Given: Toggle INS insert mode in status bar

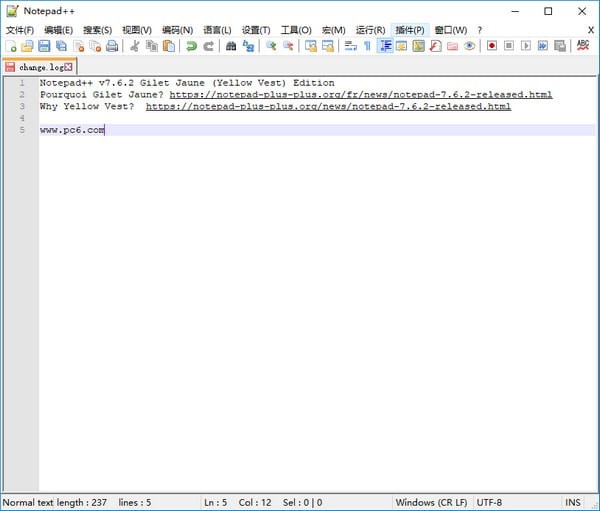Looking at the screenshot, I should [x=572, y=502].
